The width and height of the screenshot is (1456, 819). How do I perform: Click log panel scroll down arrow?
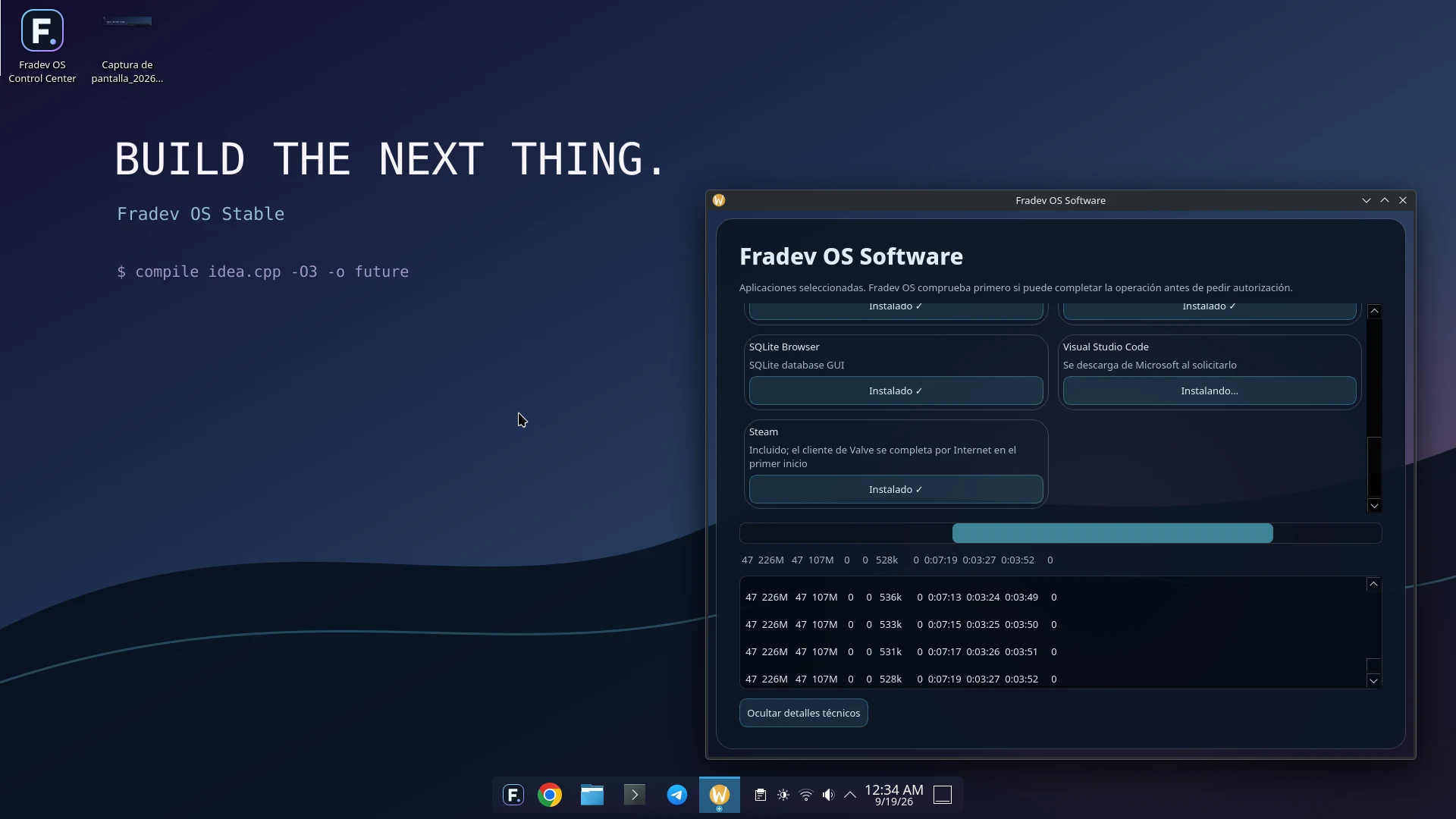coord(1373,681)
